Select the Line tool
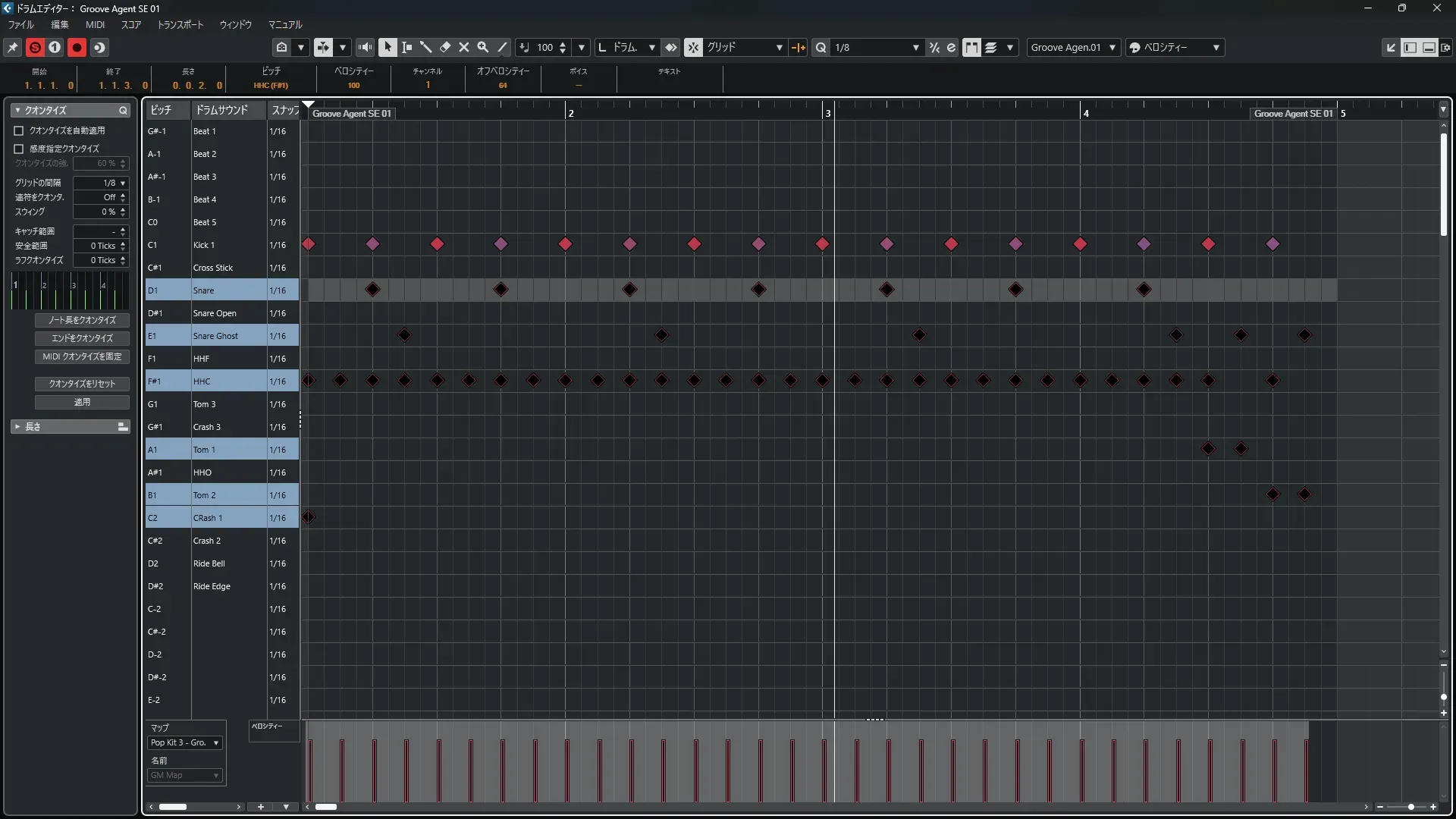Viewport: 1456px width, 819px height. point(502,47)
